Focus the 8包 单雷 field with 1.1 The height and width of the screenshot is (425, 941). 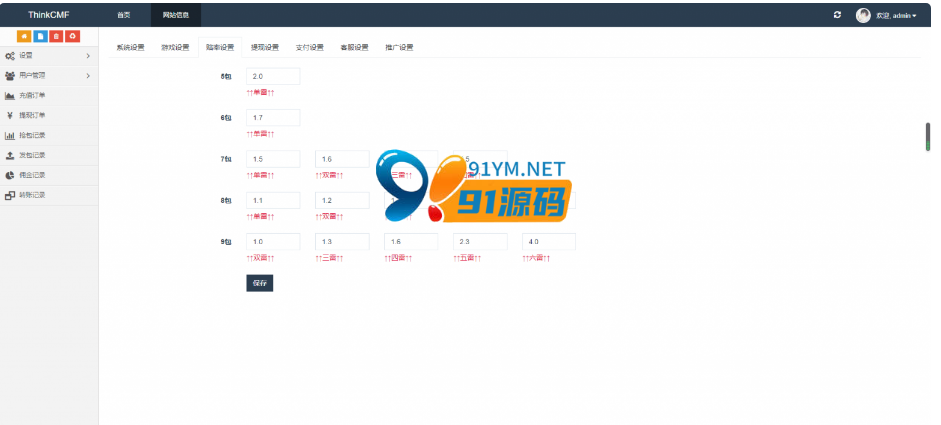(x=273, y=200)
